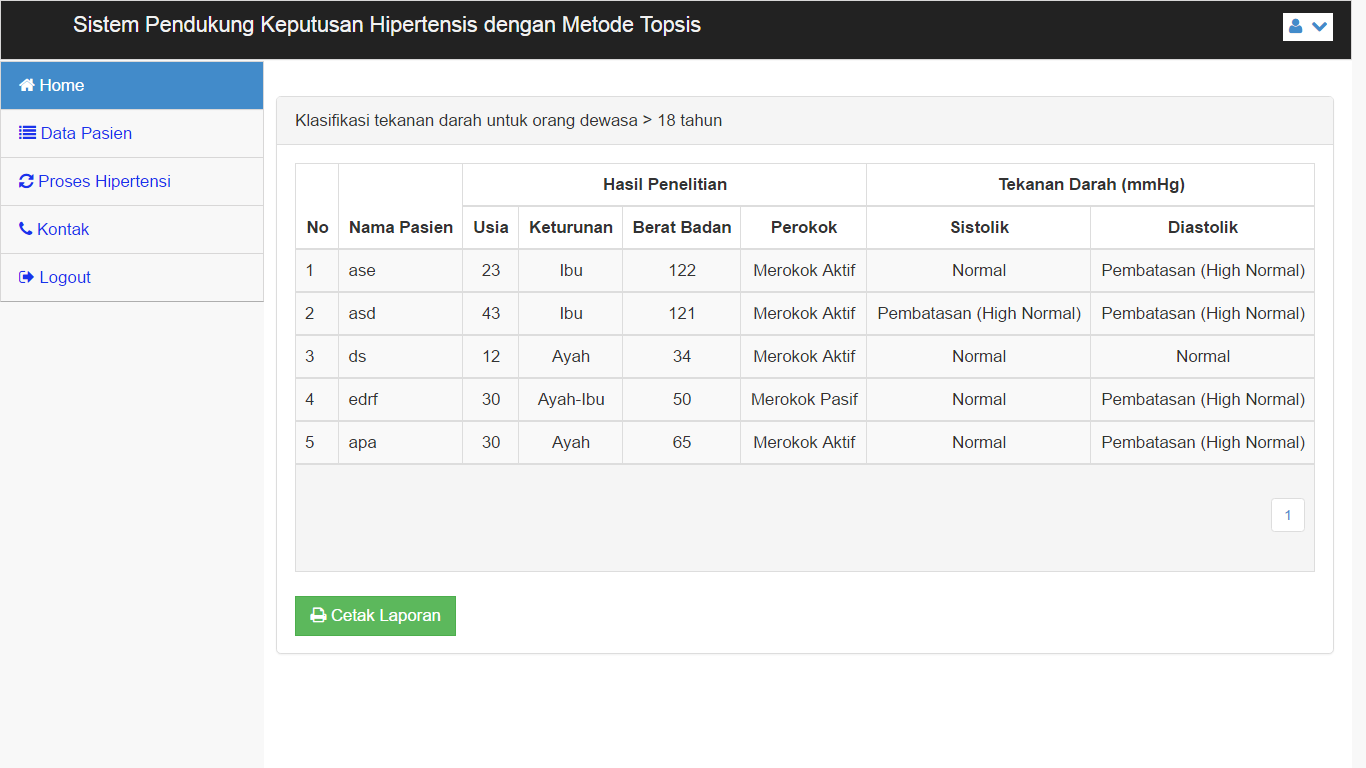The width and height of the screenshot is (1366, 768).
Task: Click age value 43 in asd row
Action: pos(491,313)
